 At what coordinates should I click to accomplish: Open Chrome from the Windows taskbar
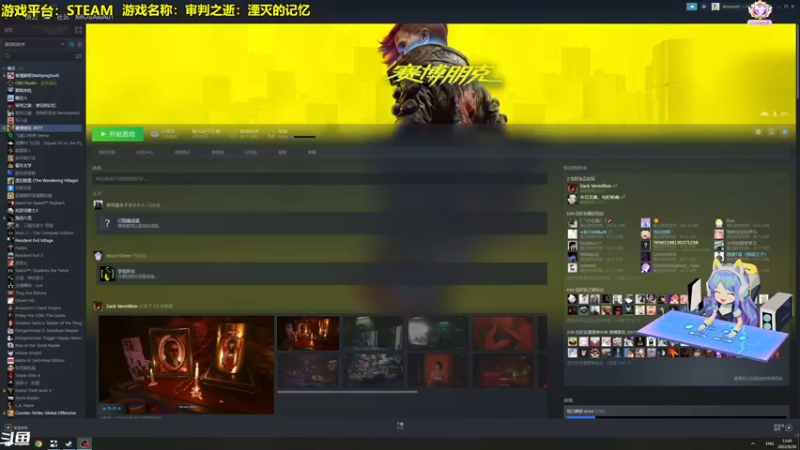point(38,443)
